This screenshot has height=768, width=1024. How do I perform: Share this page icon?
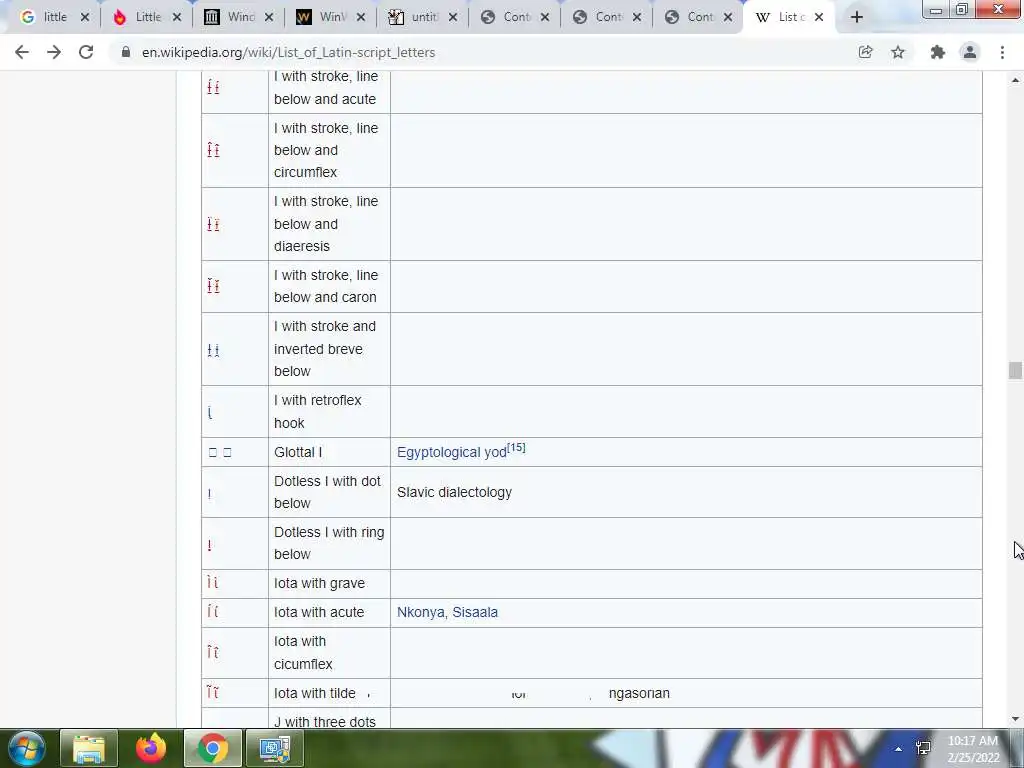tap(865, 52)
